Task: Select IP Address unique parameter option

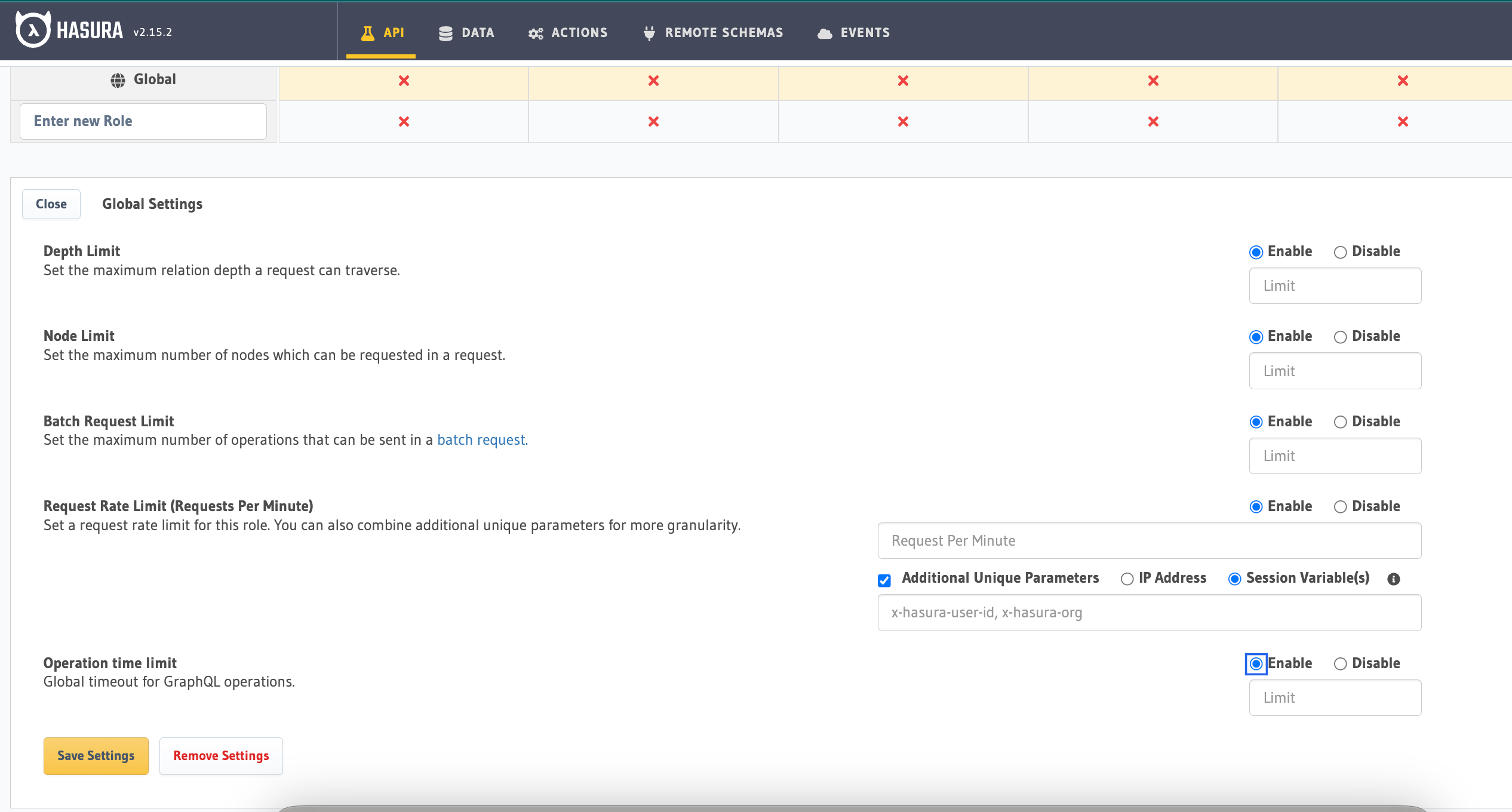Action: [1126, 578]
